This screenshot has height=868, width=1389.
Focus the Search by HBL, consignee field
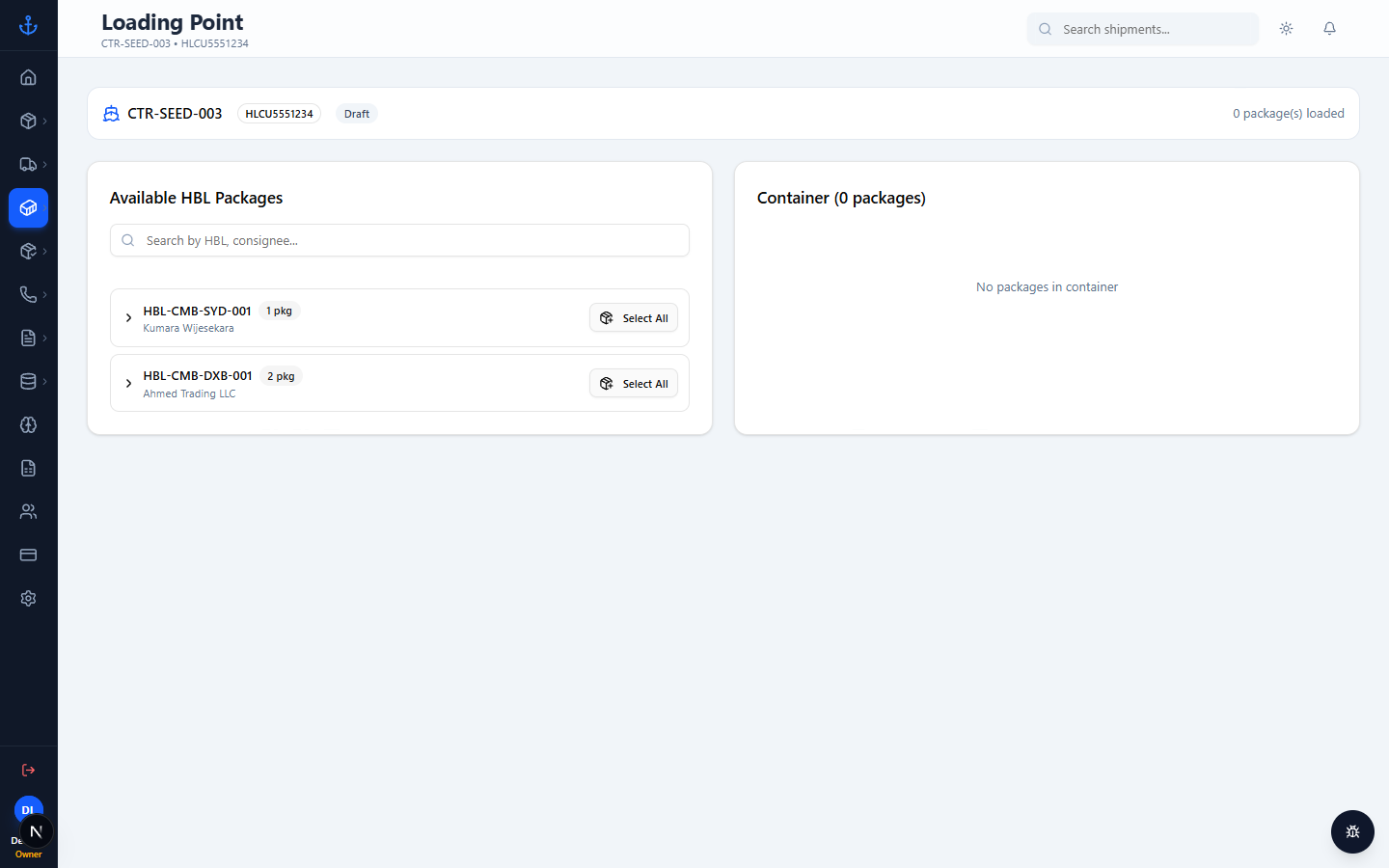[x=399, y=240]
